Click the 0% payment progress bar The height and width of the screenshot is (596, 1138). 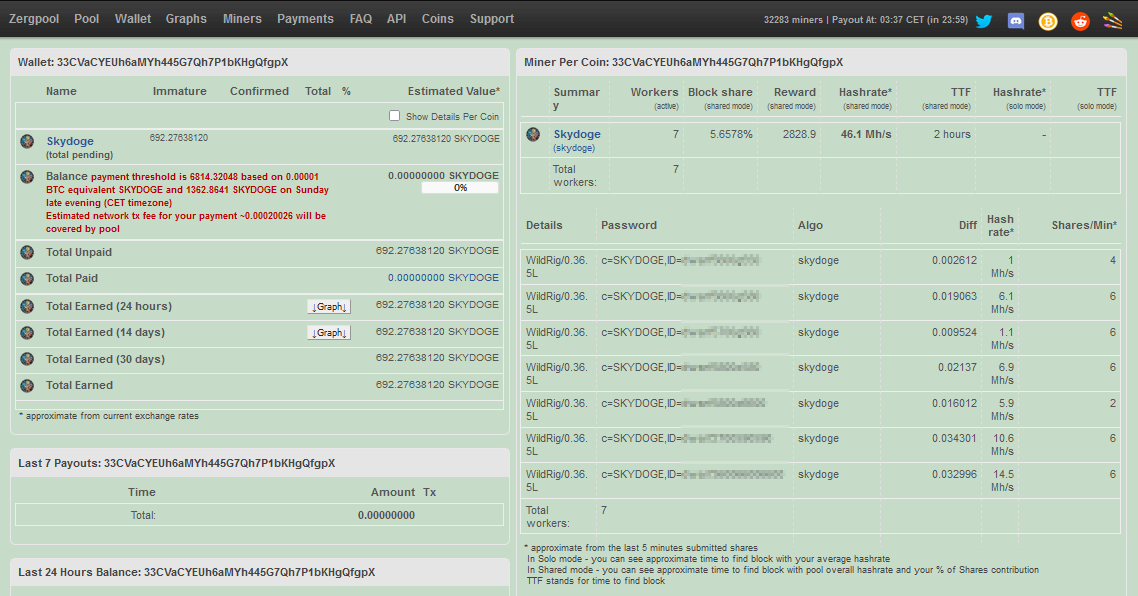point(460,188)
